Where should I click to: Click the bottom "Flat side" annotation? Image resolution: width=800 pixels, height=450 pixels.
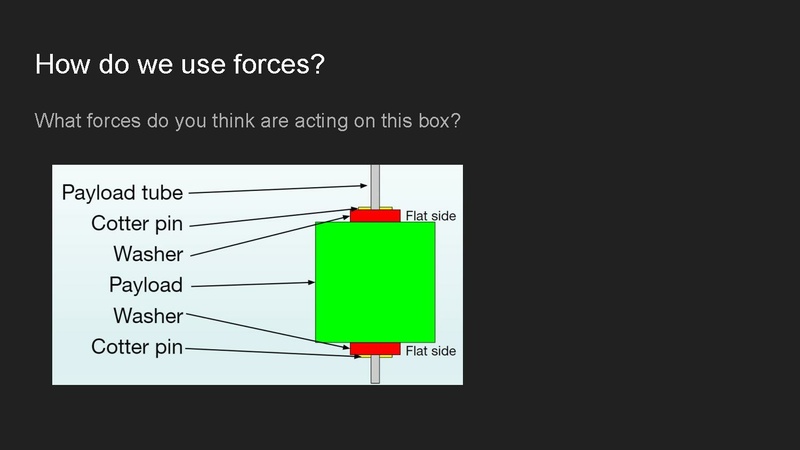click(431, 351)
